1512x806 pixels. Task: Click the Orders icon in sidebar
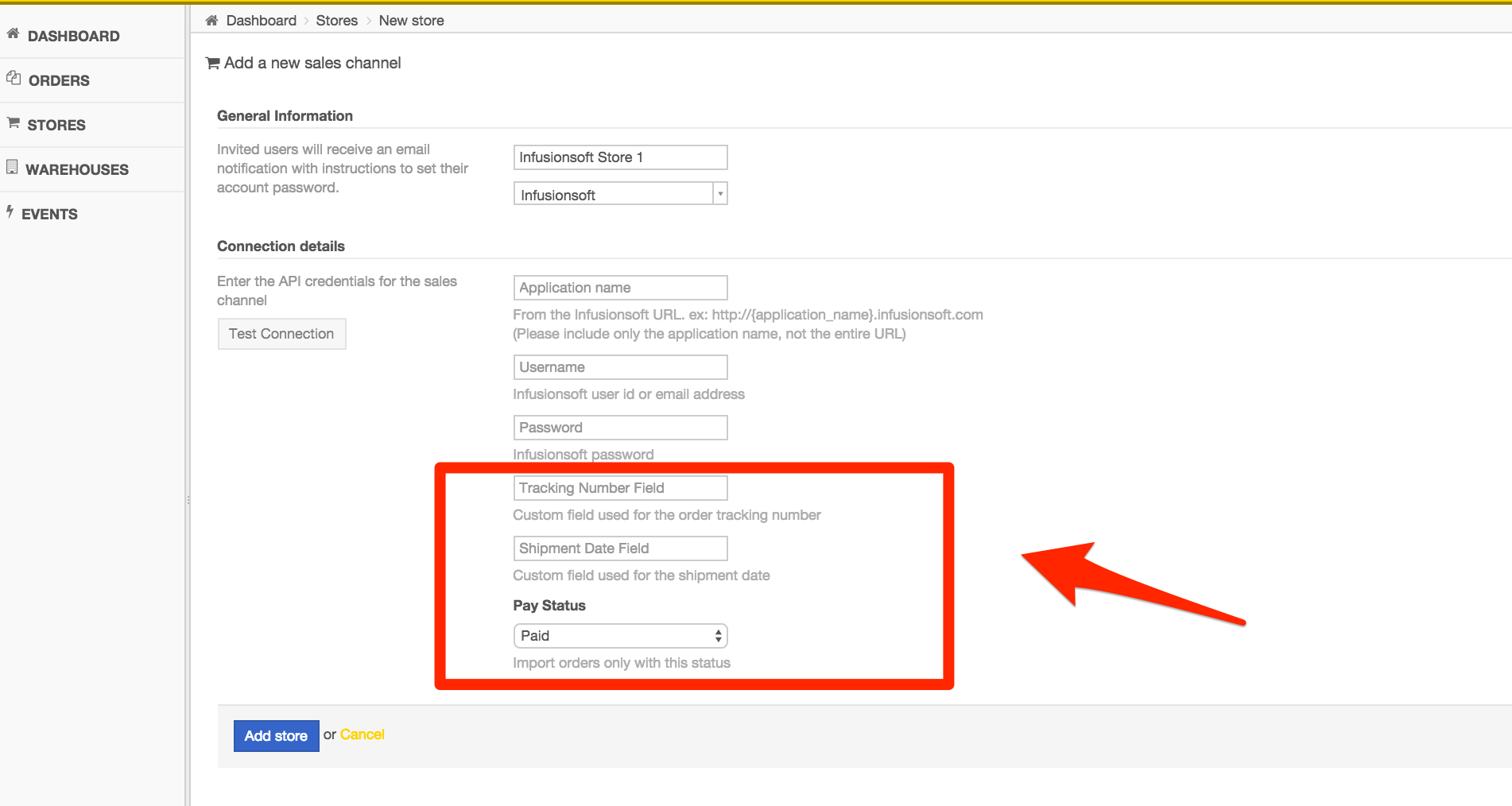tap(14, 78)
